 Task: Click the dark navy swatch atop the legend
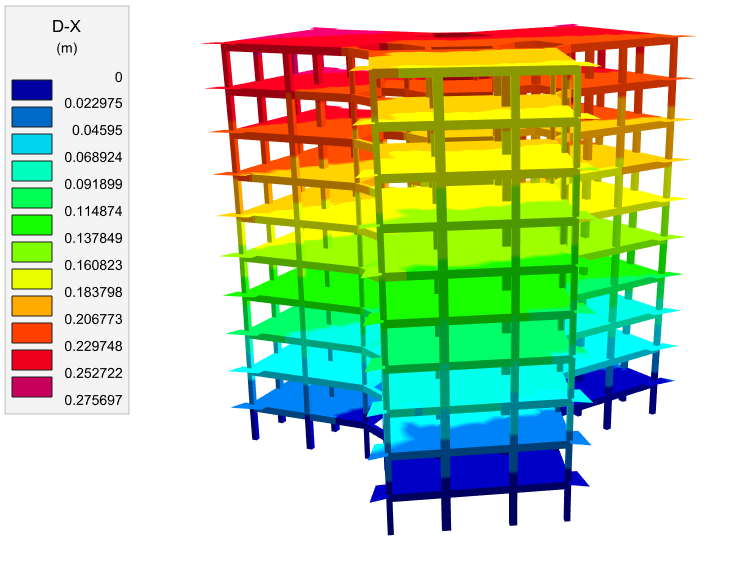31,89
